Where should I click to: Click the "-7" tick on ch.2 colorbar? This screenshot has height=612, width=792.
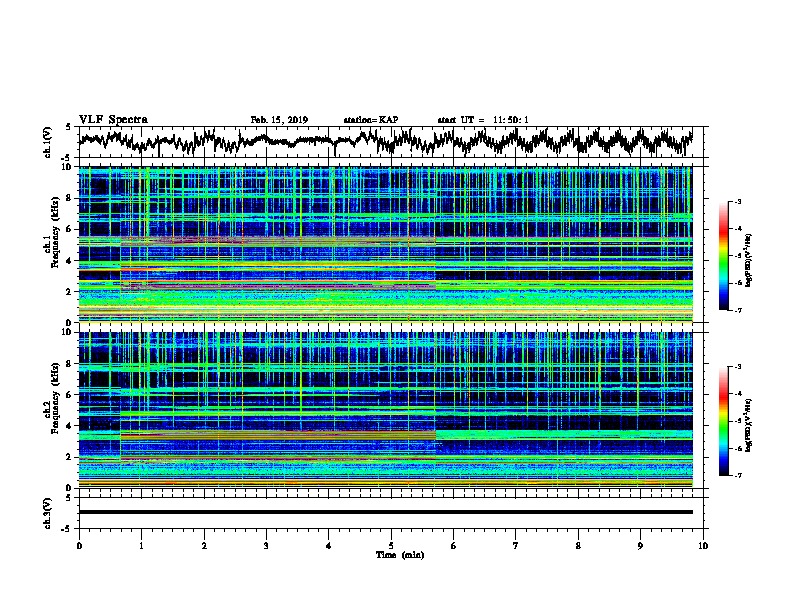(x=738, y=476)
